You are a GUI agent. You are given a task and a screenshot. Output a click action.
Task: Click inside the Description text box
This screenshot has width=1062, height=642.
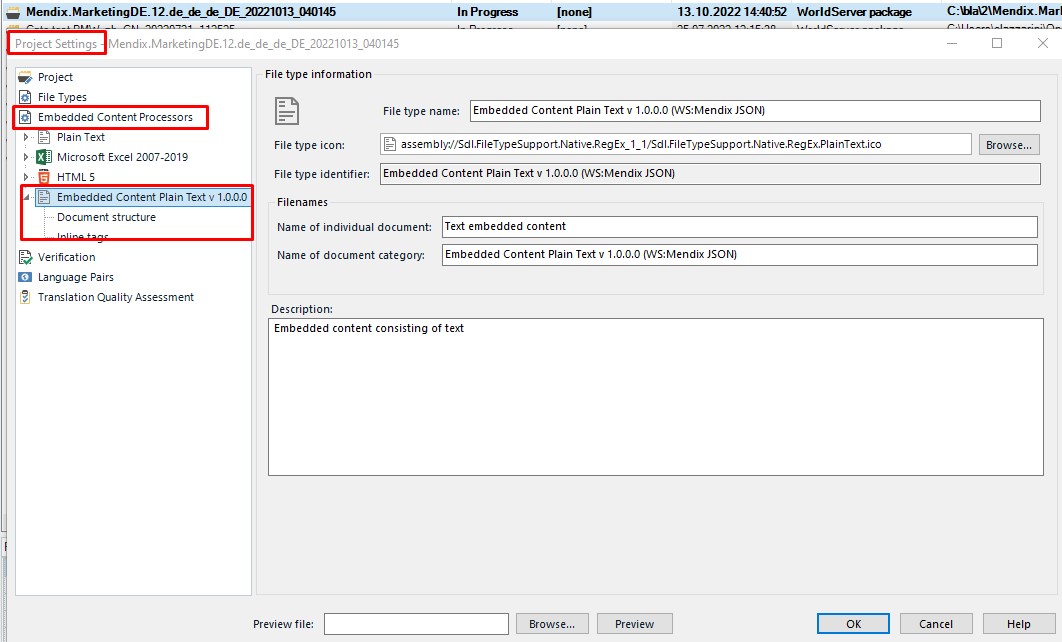coord(655,396)
